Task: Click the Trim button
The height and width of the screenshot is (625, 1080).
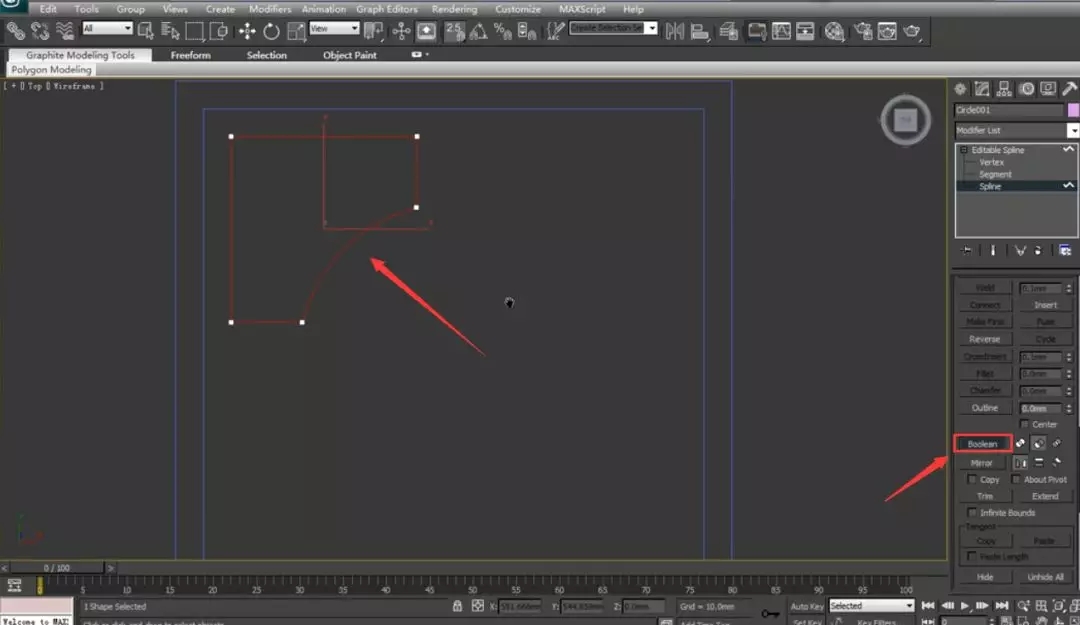Action: (x=985, y=496)
